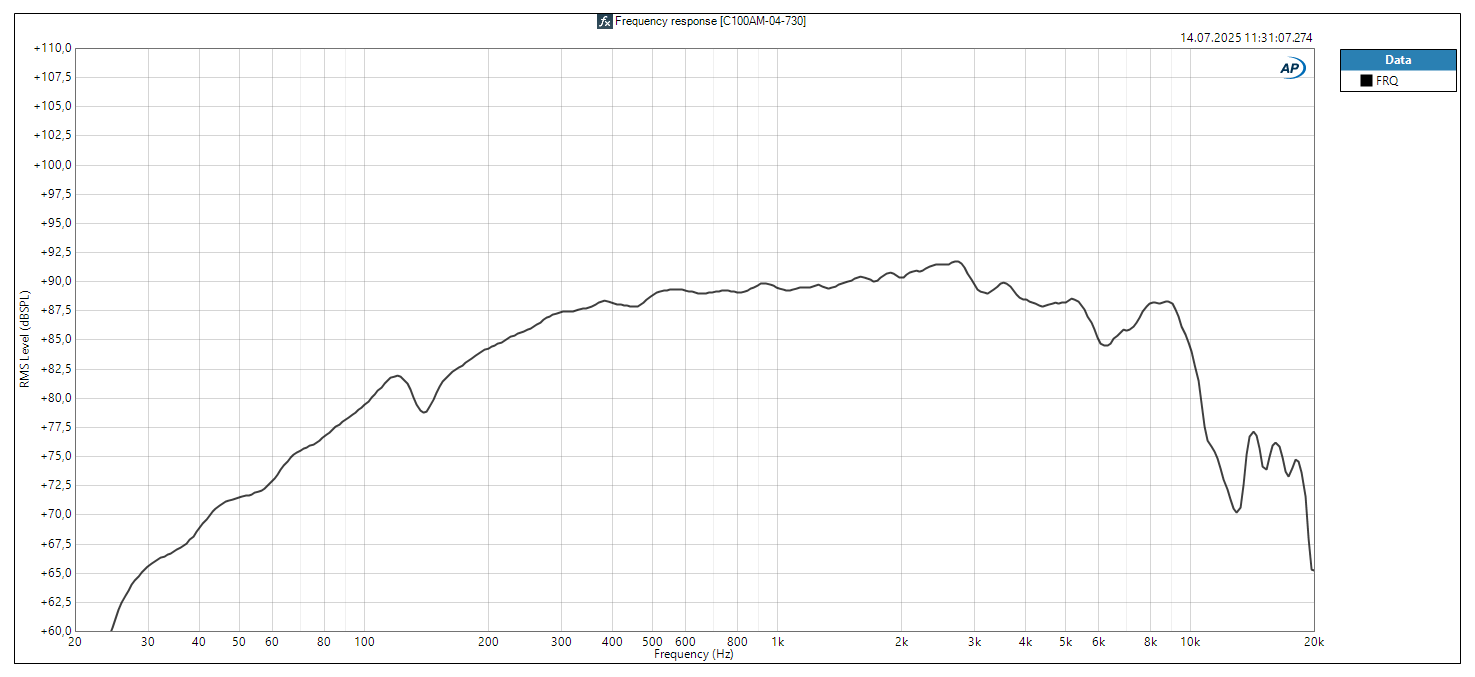Screen dimensions: 1475x677
Task: Click the deepest curve dip above 10k
Action: (x=1237, y=511)
